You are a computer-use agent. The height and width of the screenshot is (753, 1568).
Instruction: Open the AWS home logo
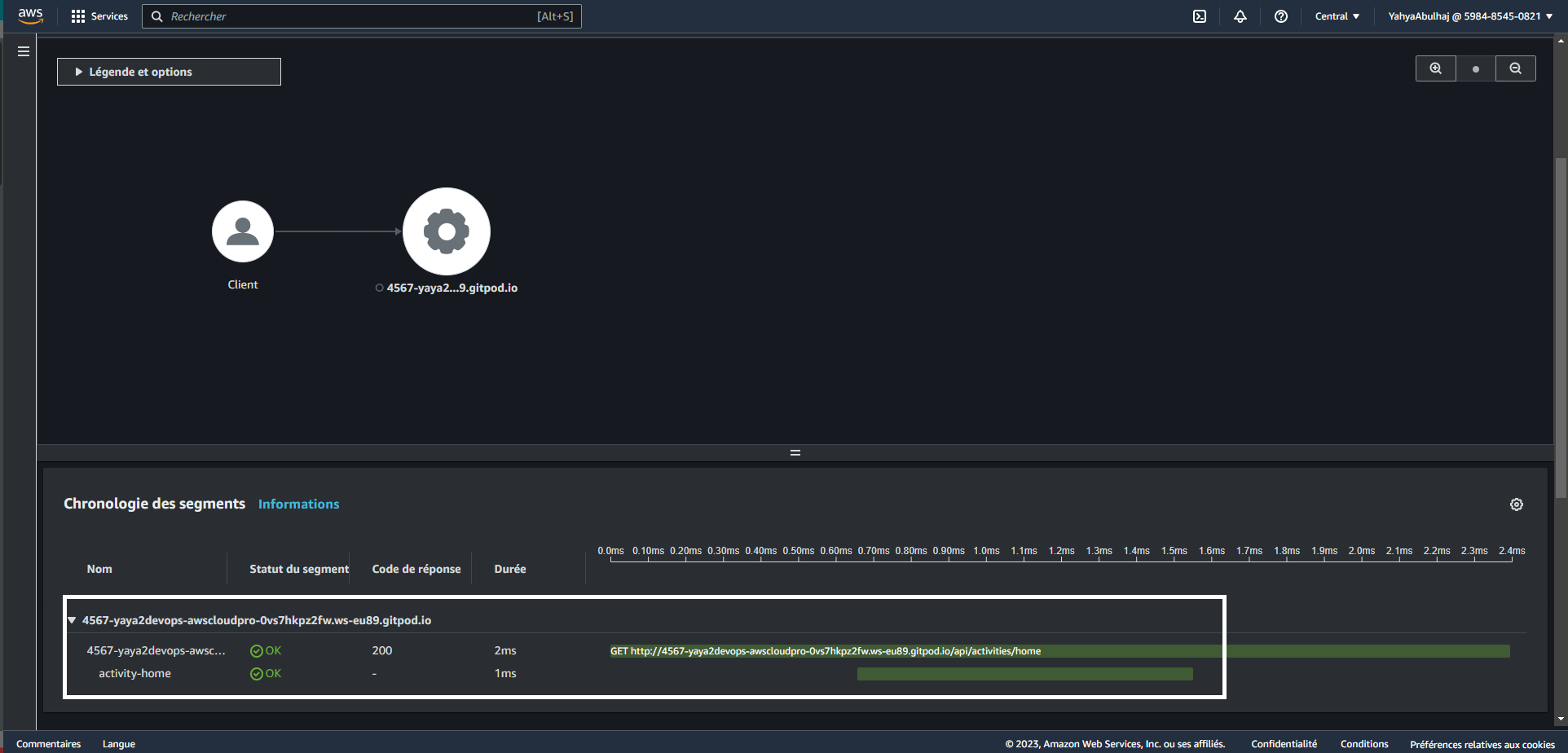30,16
